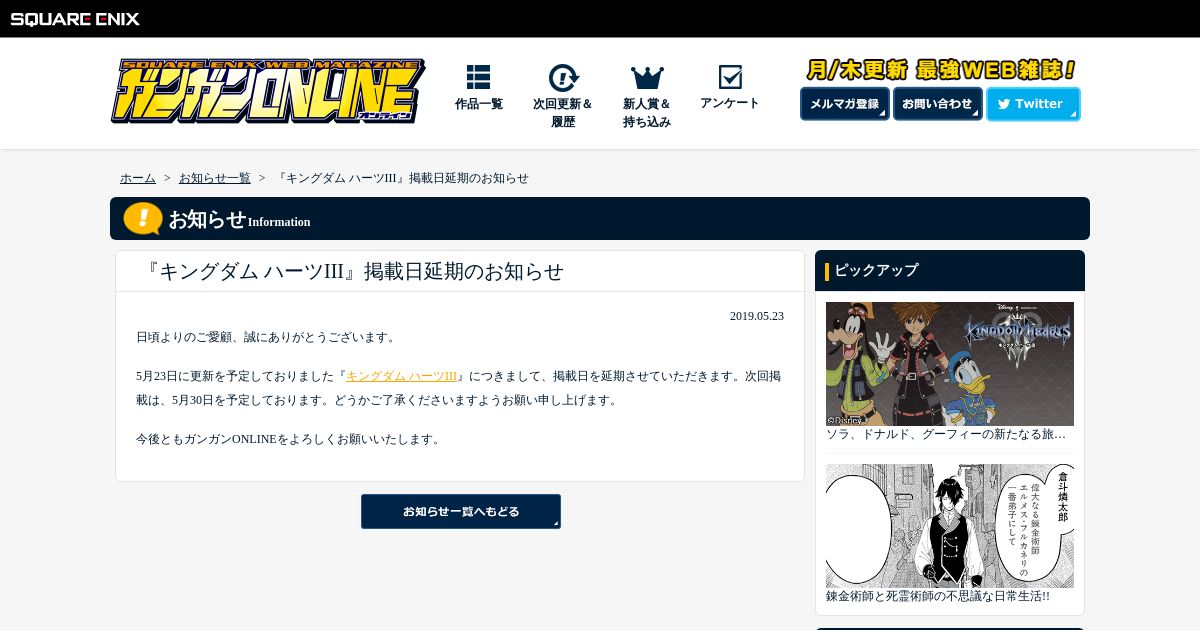Open the Kingdom Hearts III pickup thumbnail
1200x630 pixels.
[950, 364]
